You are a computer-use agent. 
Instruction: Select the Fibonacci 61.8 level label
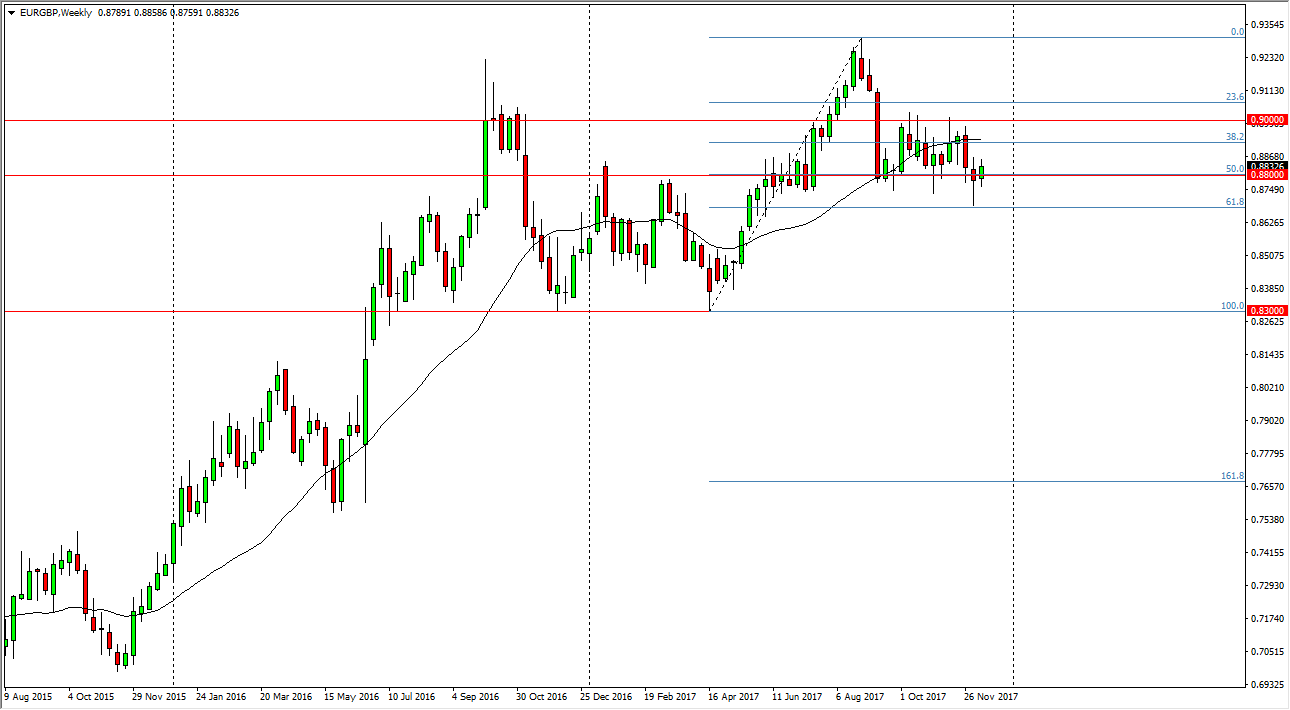tap(1235, 202)
